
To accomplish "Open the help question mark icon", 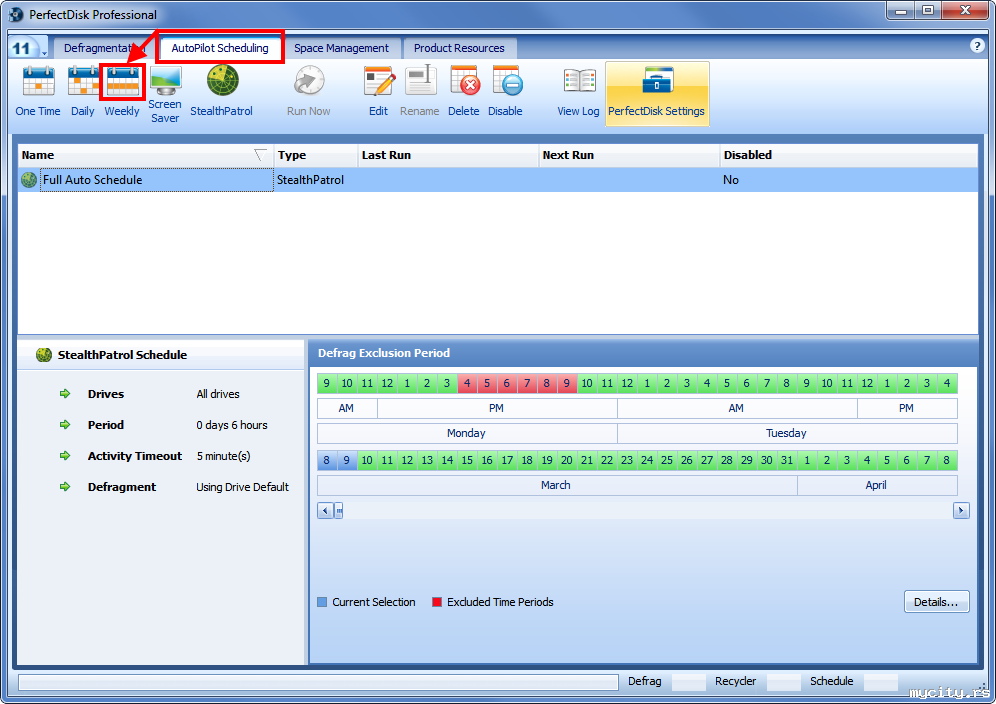I will point(977,46).
